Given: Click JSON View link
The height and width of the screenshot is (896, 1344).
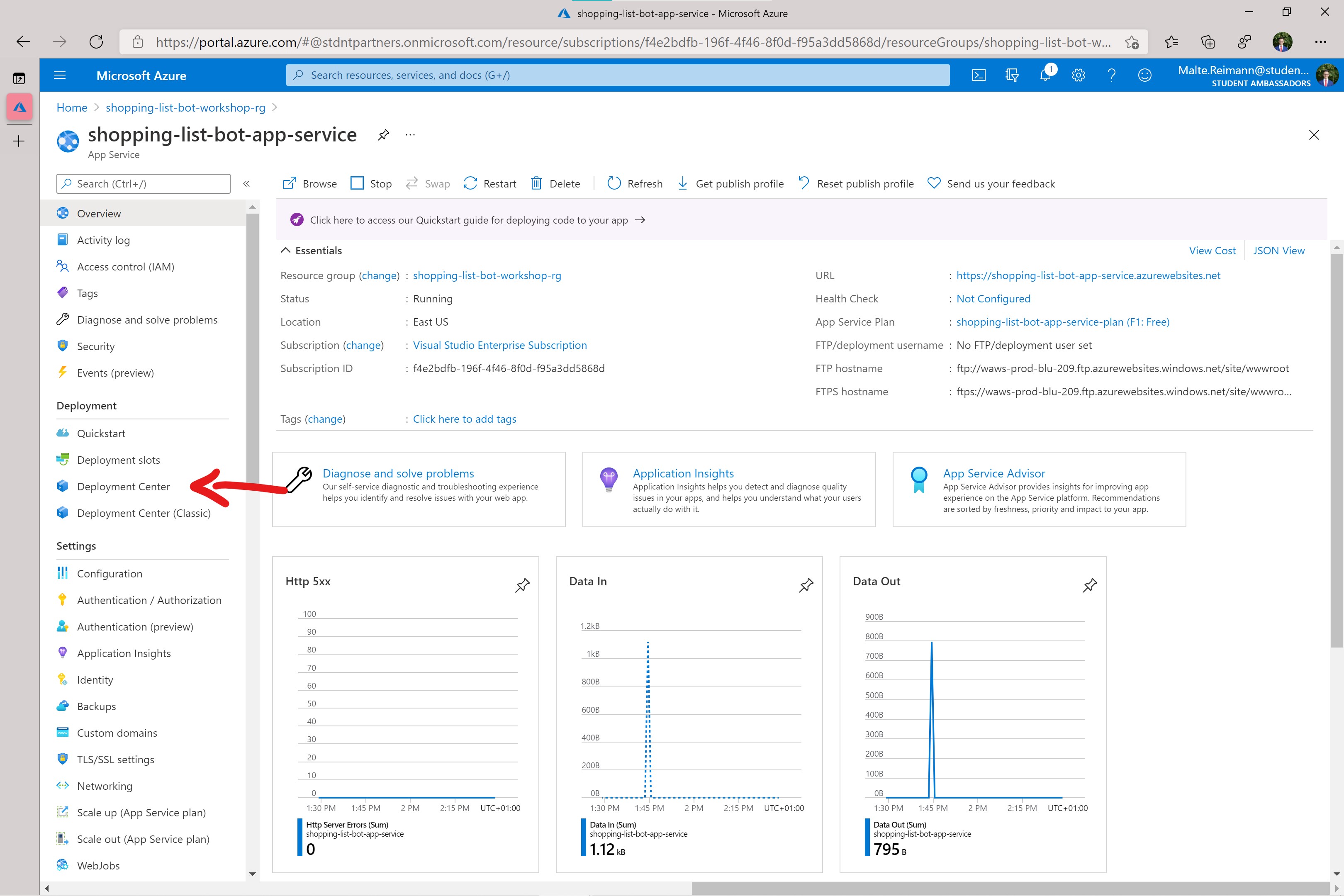Looking at the screenshot, I should point(1278,250).
